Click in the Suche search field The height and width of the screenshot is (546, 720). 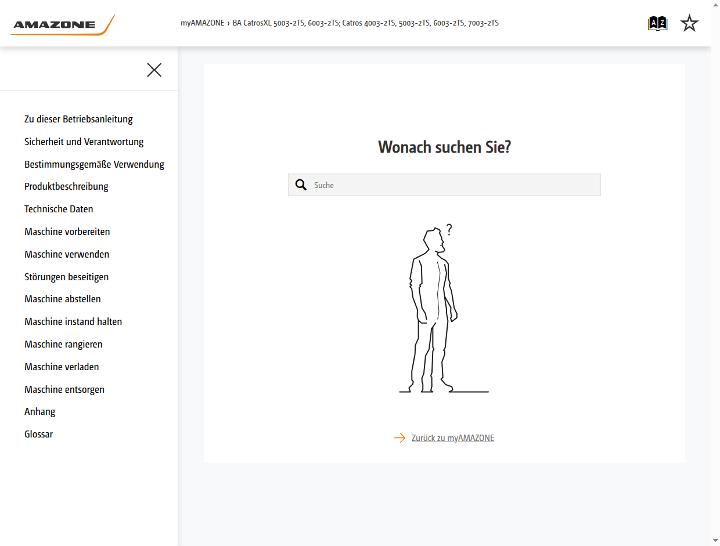pos(444,185)
